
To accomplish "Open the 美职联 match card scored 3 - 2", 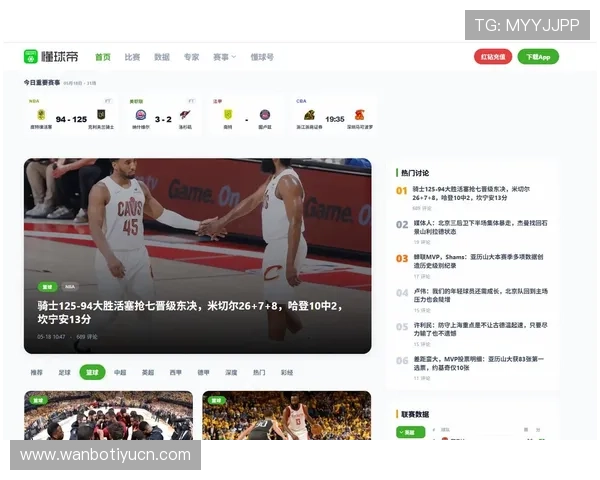I will pyautogui.click(x=163, y=115).
